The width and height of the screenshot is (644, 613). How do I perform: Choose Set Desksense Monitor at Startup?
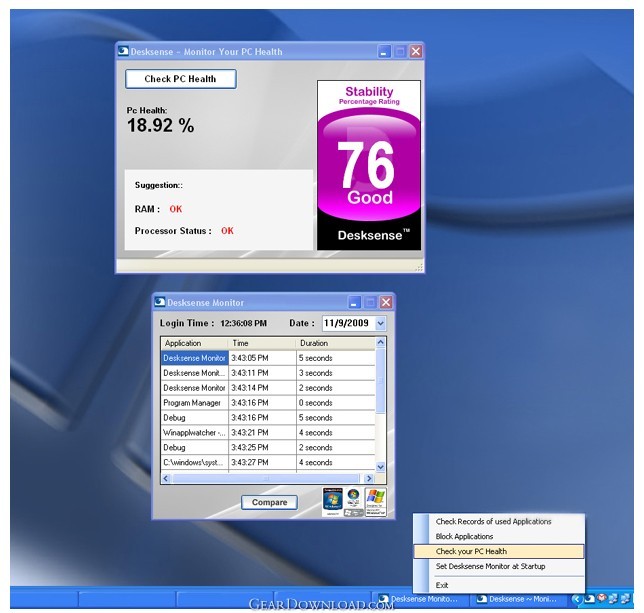pos(490,566)
